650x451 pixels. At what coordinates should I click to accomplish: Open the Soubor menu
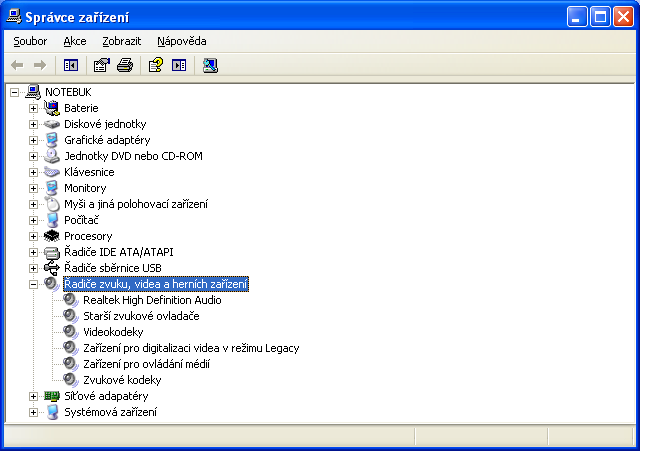pos(30,41)
